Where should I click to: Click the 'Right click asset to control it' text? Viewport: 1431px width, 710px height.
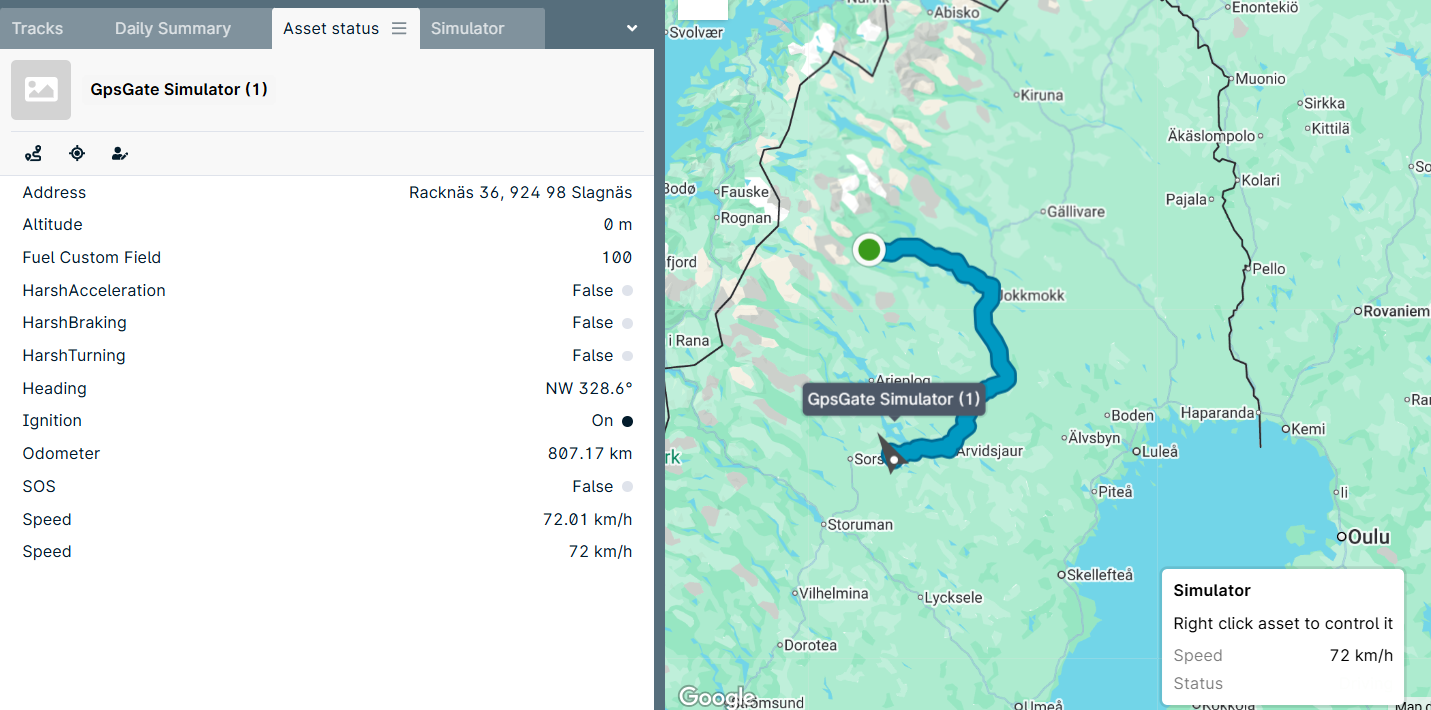click(x=1283, y=624)
